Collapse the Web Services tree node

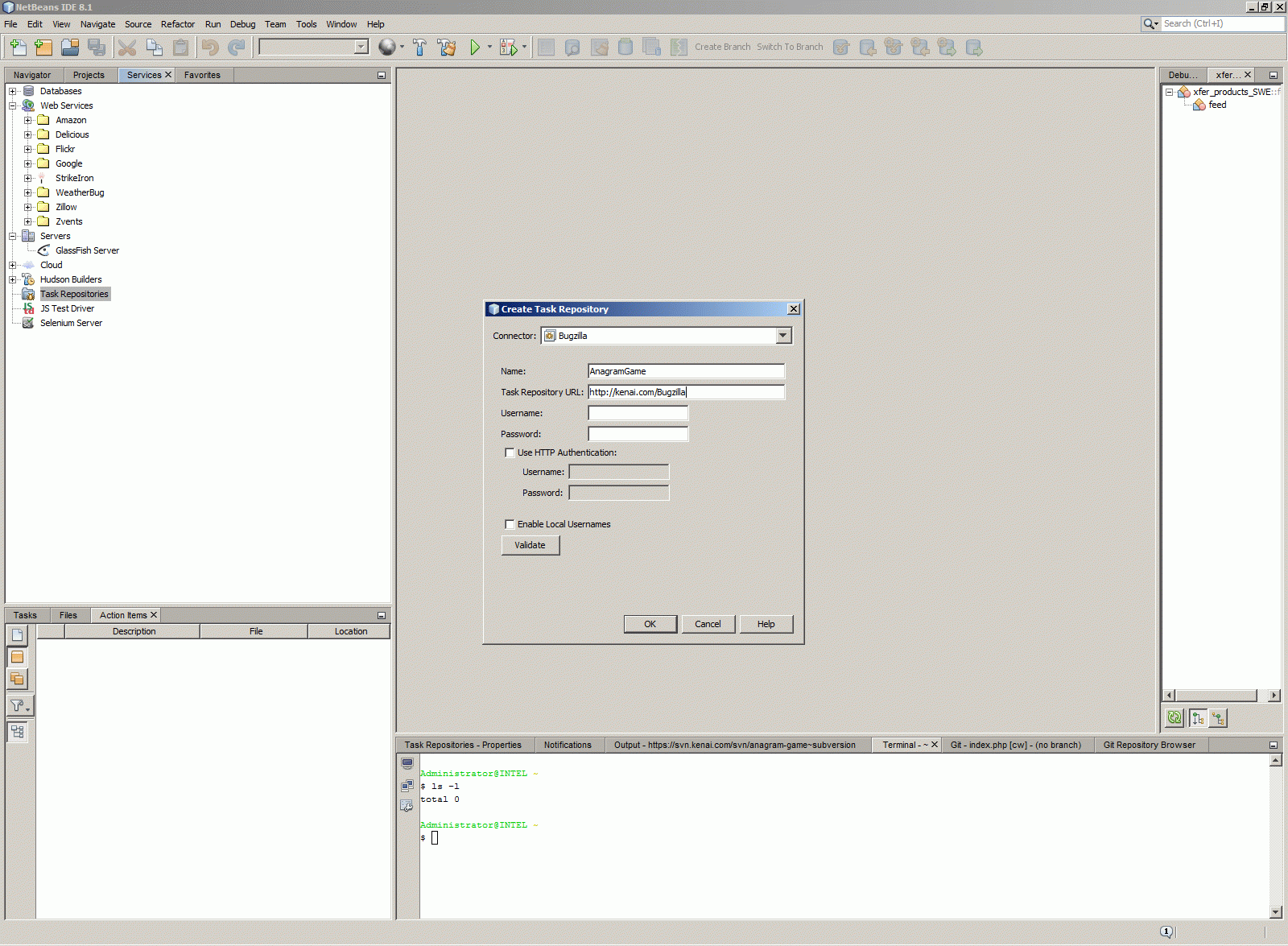point(13,105)
